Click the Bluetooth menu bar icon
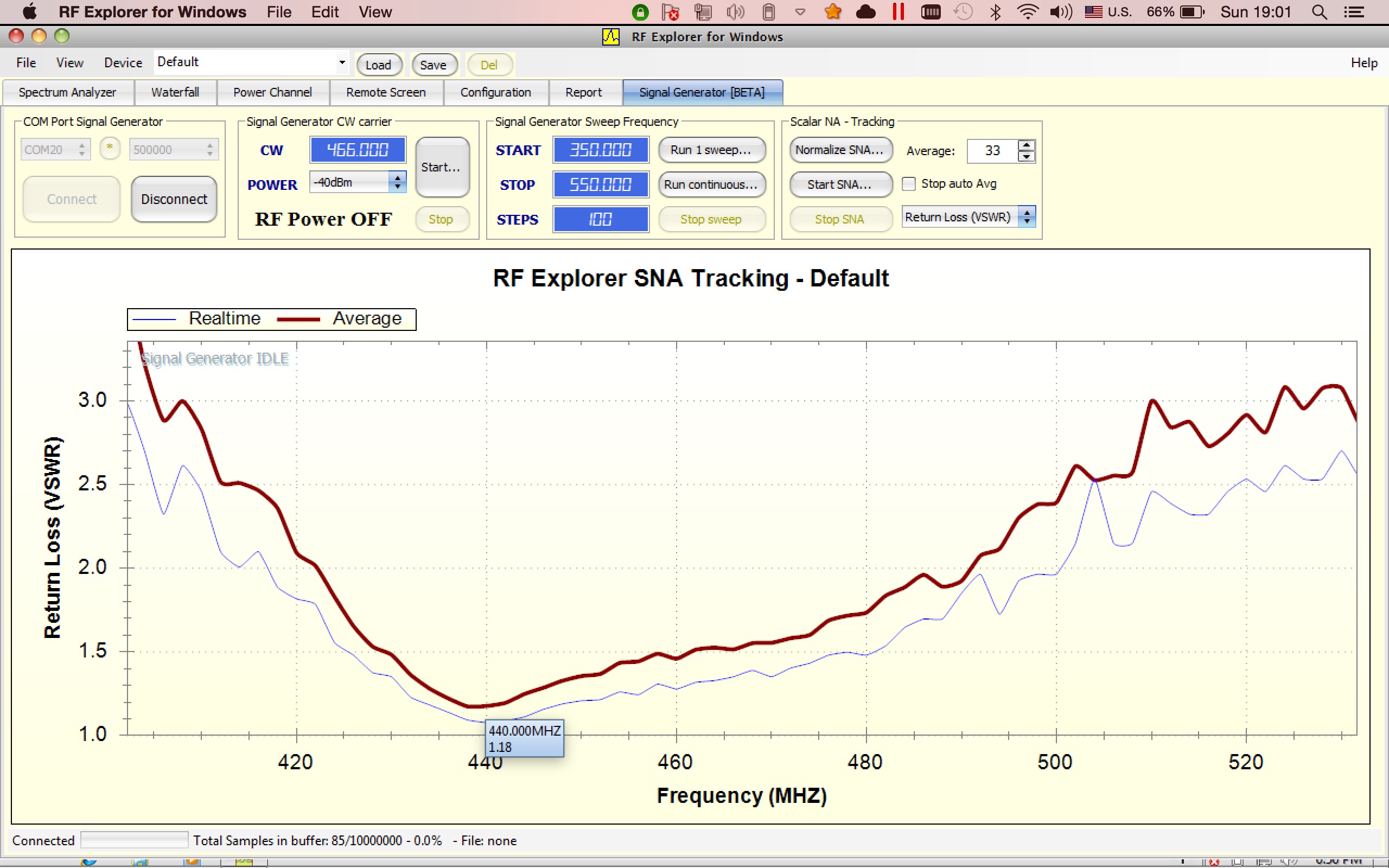This screenshot has height=868, width=1389. click(x=996, y=12)
